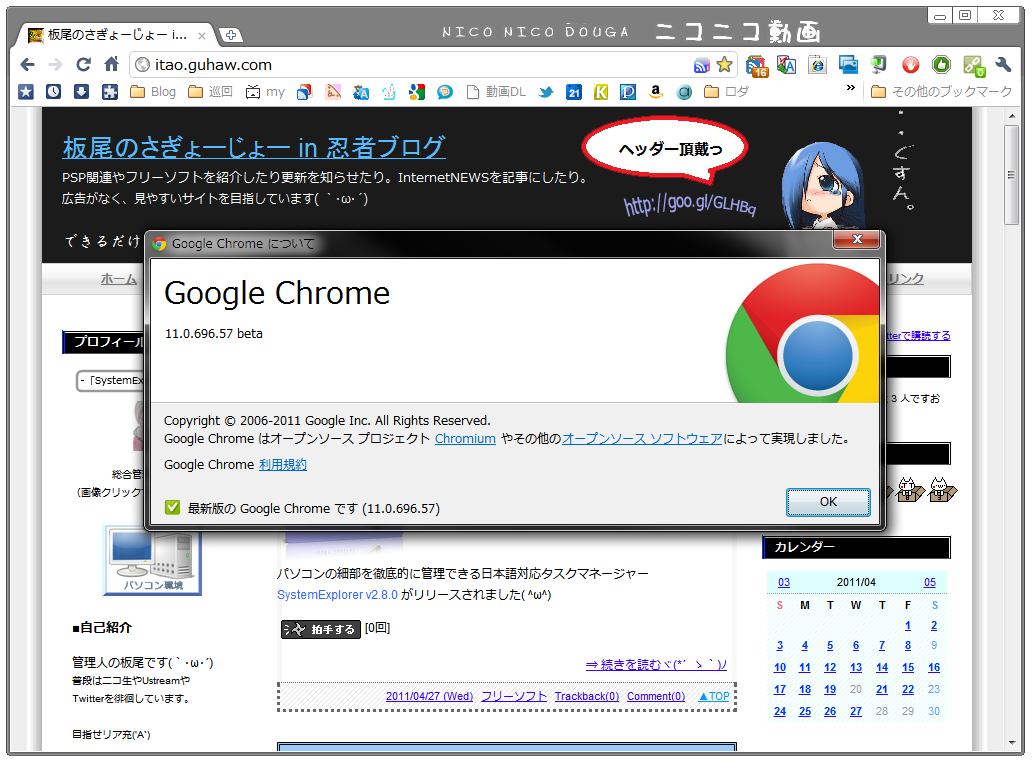This screenshot has width=1033, height=764.
Task: Open the blog title 板尾のさぎょーじょー link
Action: pyautogui.click(x=254, y=148)
